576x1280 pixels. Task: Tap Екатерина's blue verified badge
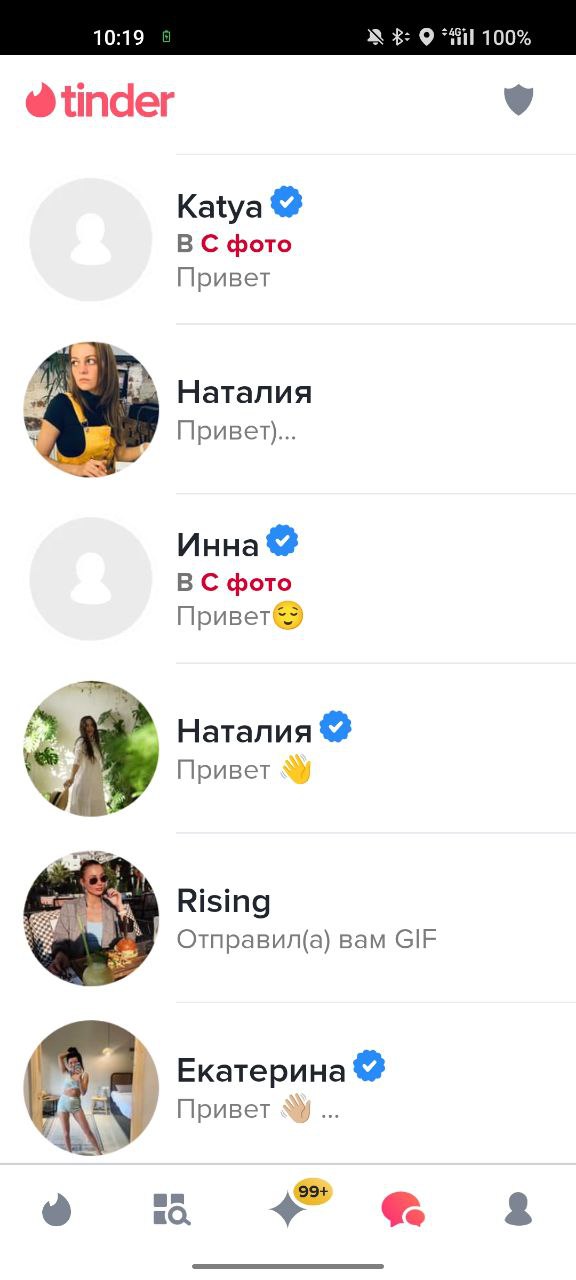[369, 1068]
